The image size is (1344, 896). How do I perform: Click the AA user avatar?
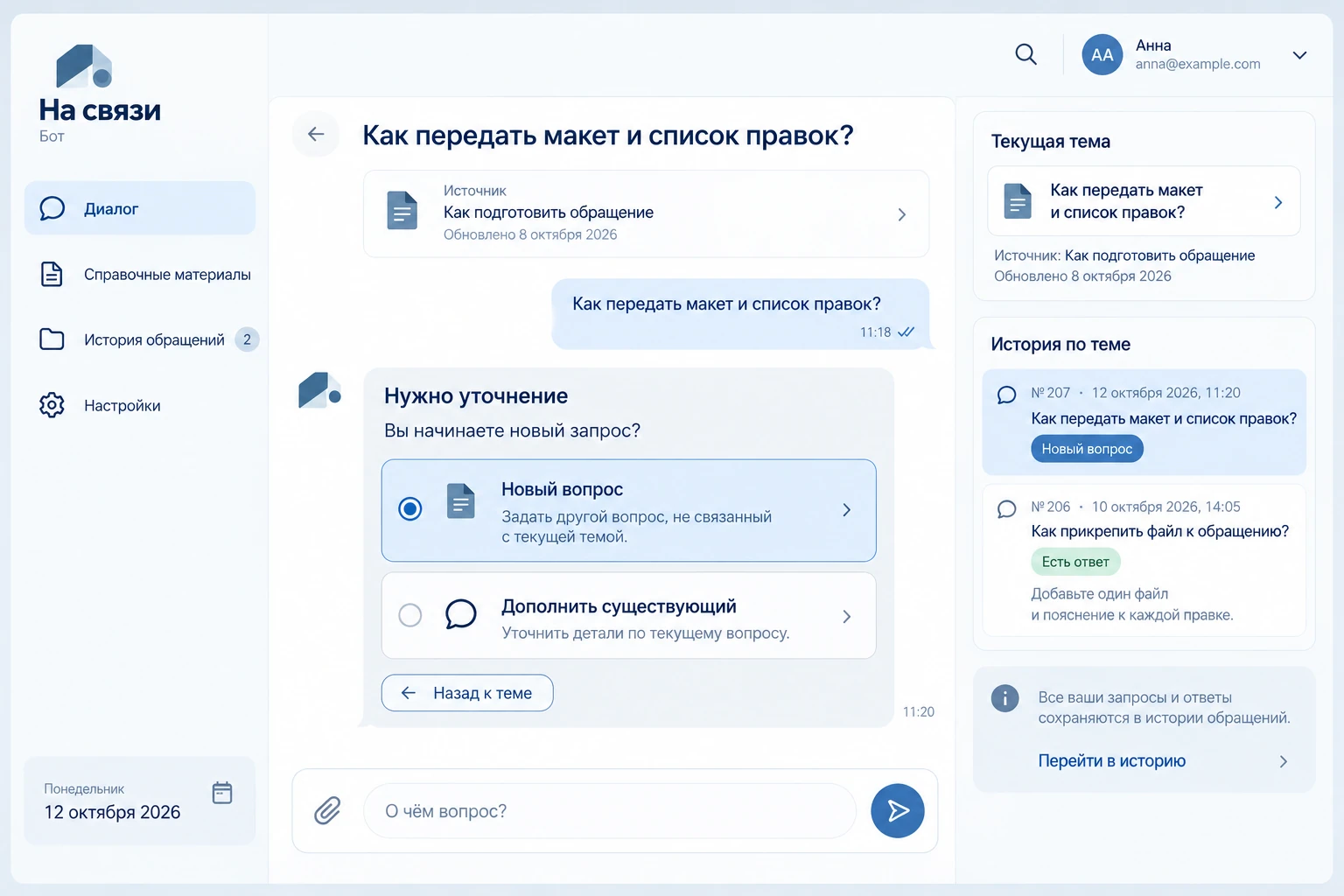1102,55
